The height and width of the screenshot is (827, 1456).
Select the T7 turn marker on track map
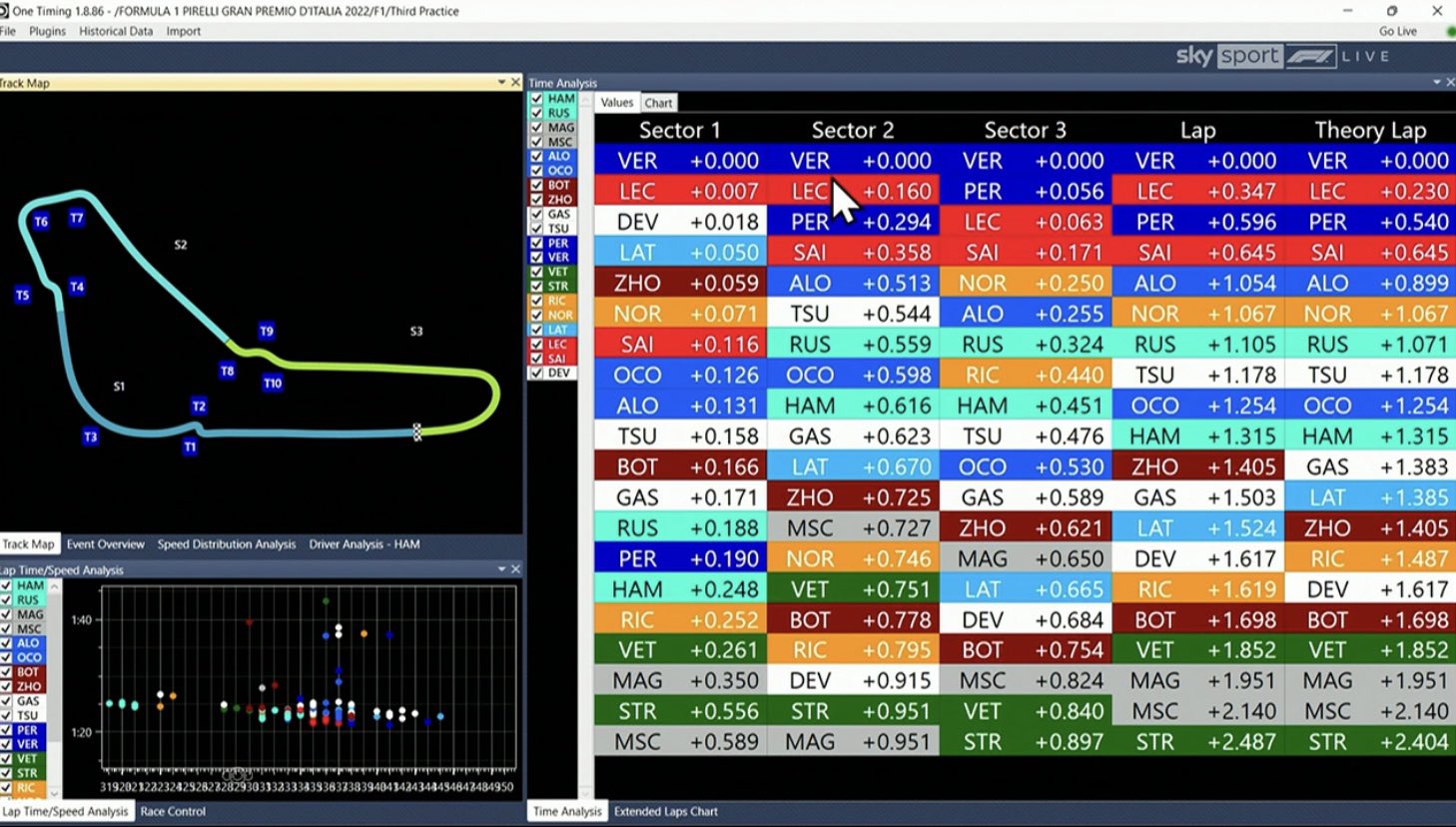click(x=77, y=218)
